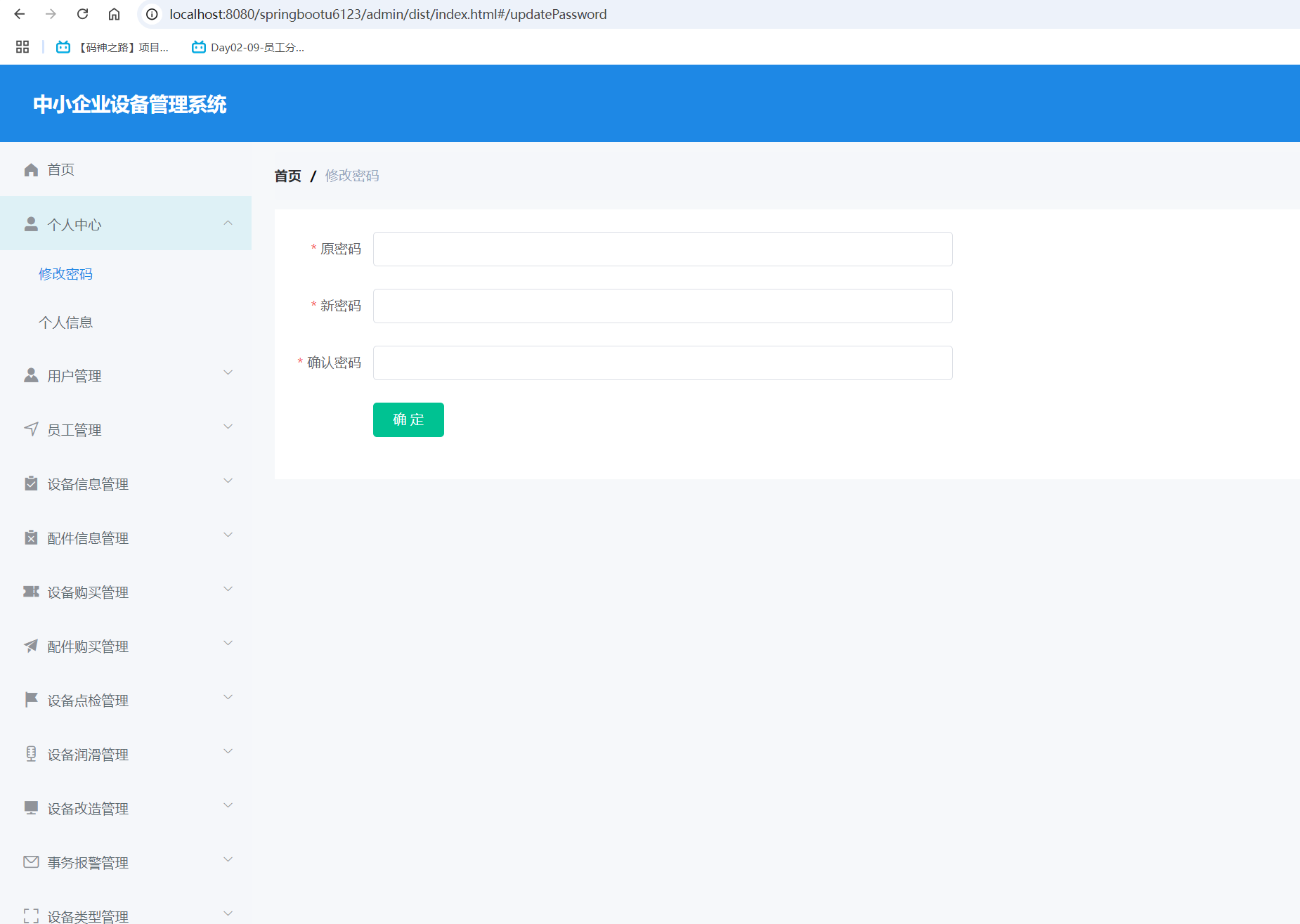Image resolution: width=1300 pixels, height=924 pixels.
Task: Select the 修改密码 submenu item
Action: point(65,274)
